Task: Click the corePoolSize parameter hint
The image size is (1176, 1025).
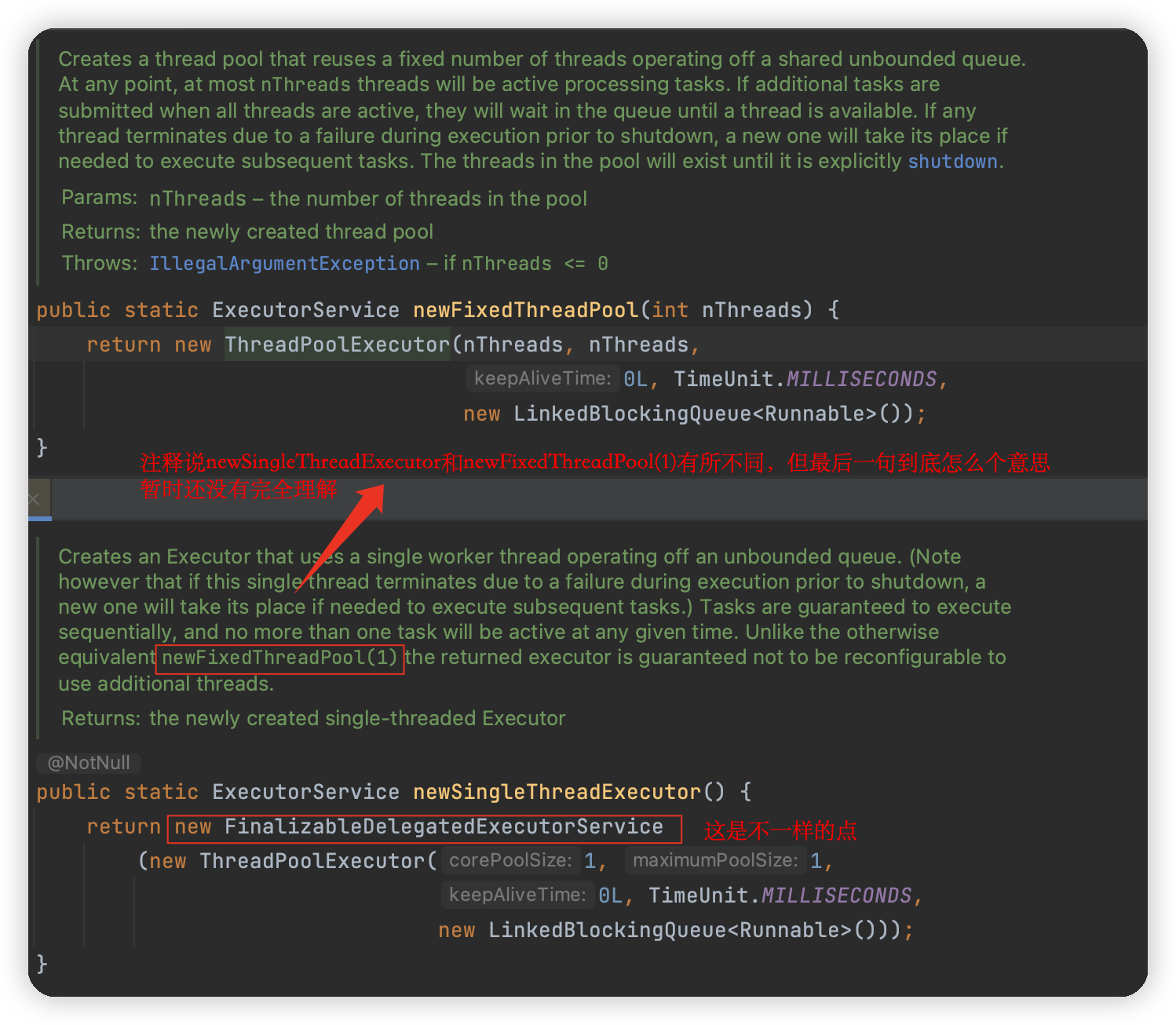Action: [x=510, y=860]
